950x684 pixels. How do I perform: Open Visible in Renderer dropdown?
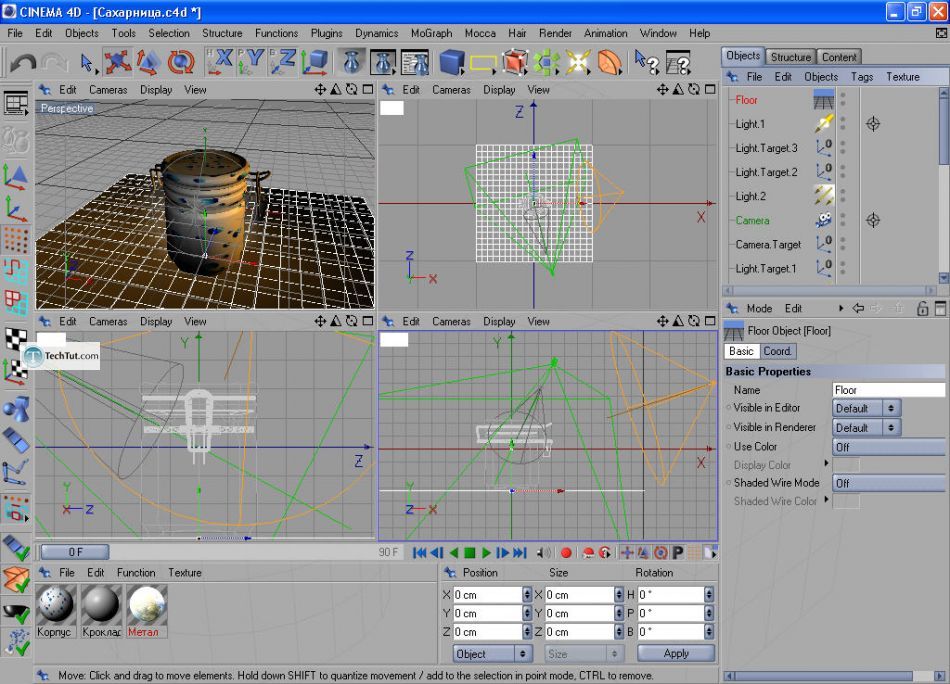(866, 428)
